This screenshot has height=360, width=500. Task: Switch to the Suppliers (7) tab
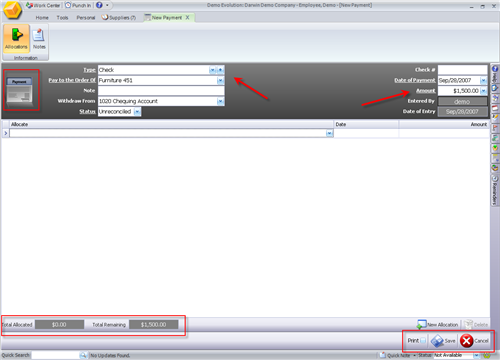point(119,17)
